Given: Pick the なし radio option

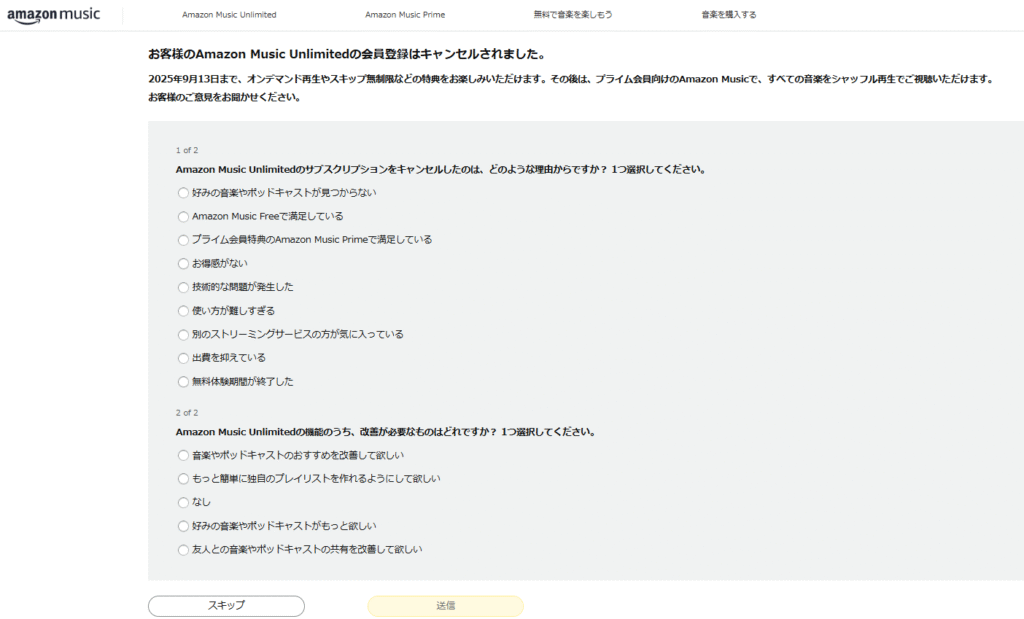Looking at the screenshot, I should (184, 503).
